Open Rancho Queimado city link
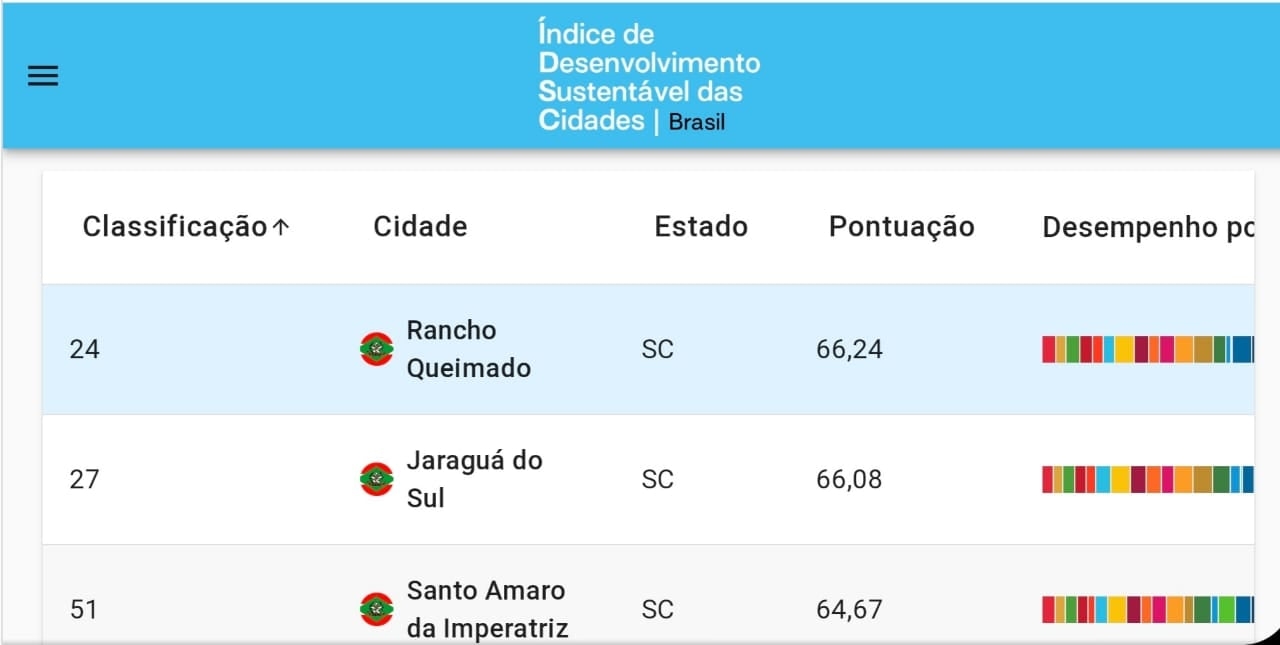The width and height of the screenshot is (1280, 645). pyautogui.click(x=468, y=349)
